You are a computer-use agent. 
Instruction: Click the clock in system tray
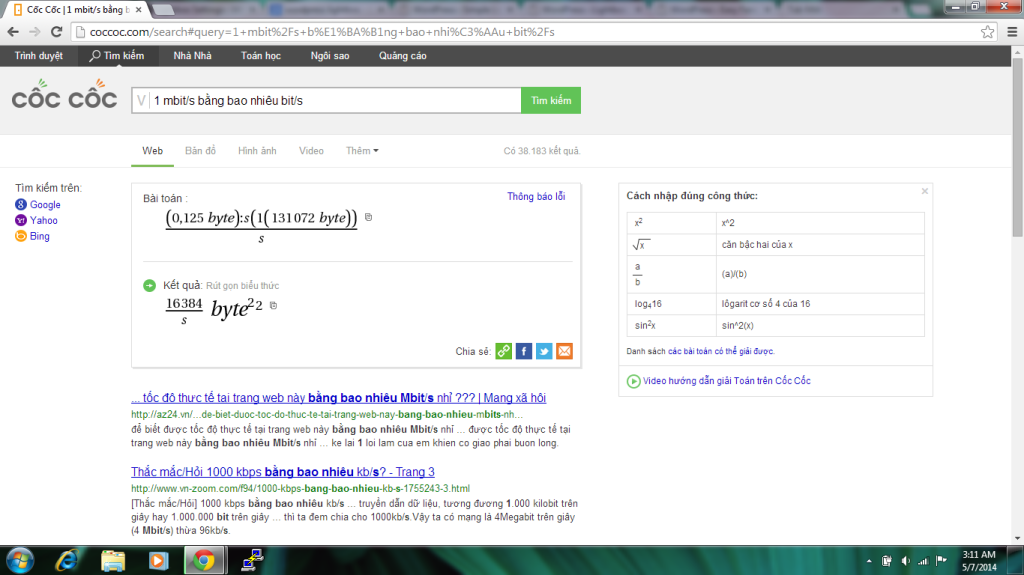coord(978,561)
